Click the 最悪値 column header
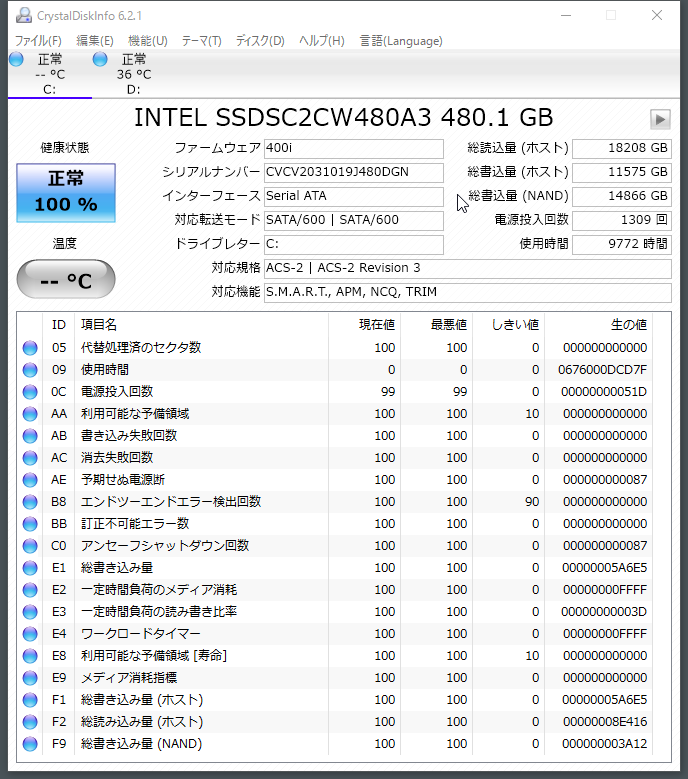The width and height of the screenshot is (688, 779). tap(436, 325)
